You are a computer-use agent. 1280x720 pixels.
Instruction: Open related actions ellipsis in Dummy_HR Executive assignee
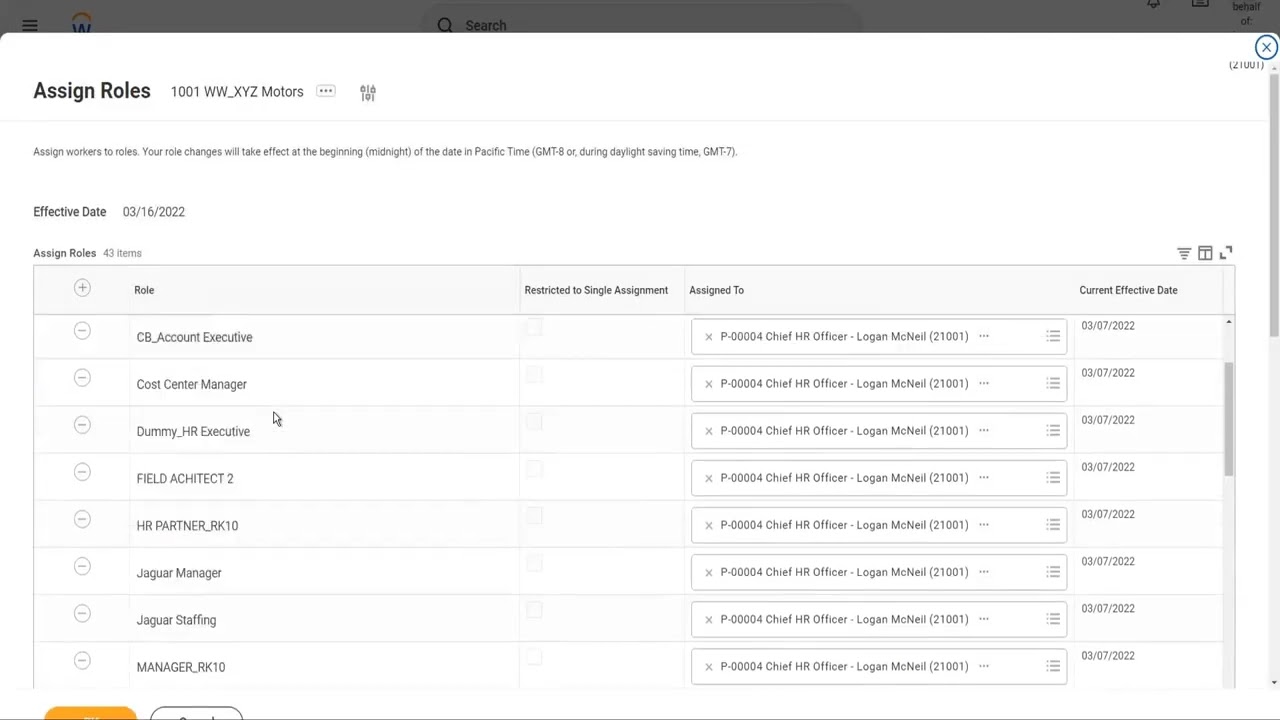point(984,430)
